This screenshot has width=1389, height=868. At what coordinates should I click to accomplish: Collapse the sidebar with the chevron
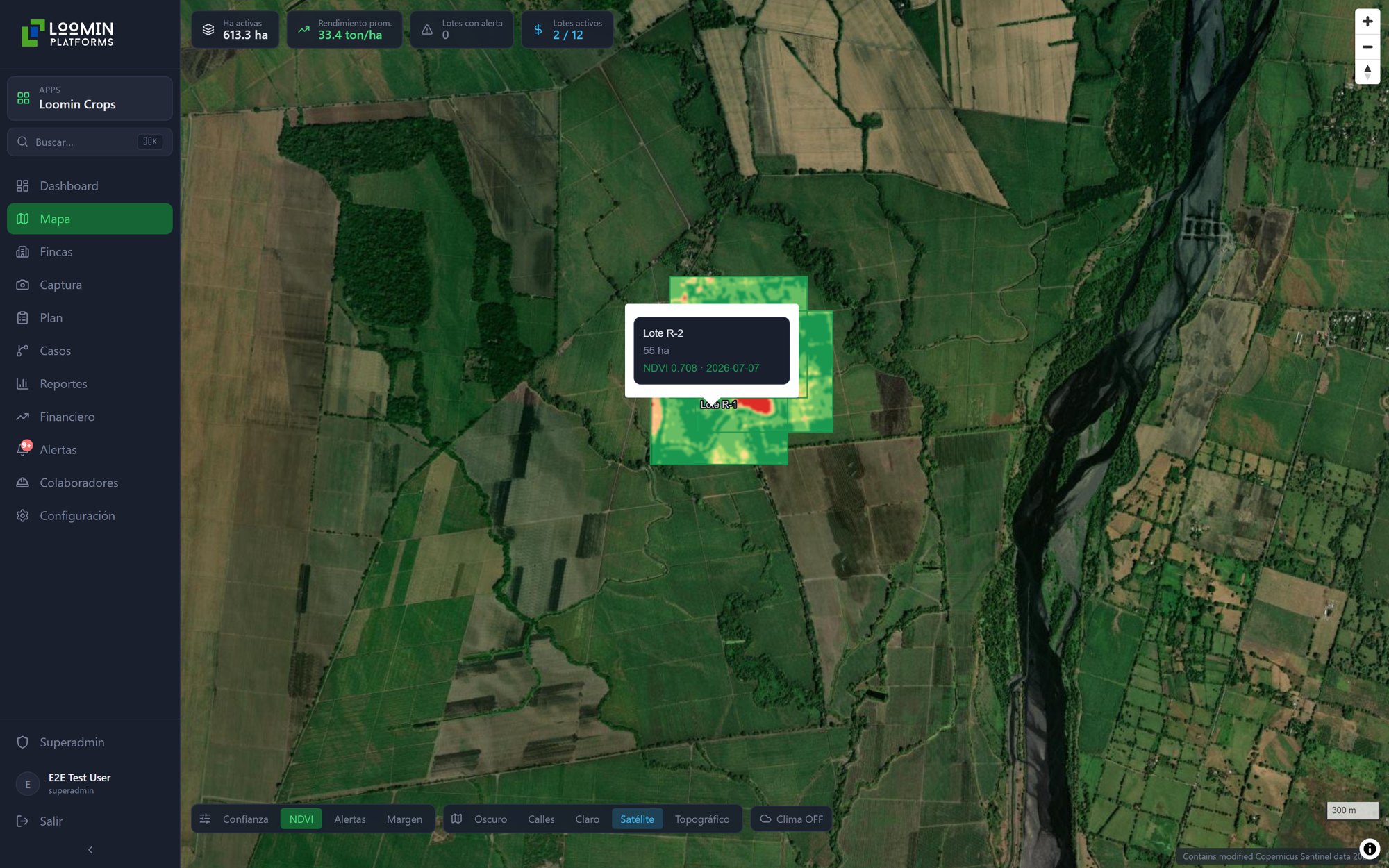pyautogui.click(x=90, y=850)
